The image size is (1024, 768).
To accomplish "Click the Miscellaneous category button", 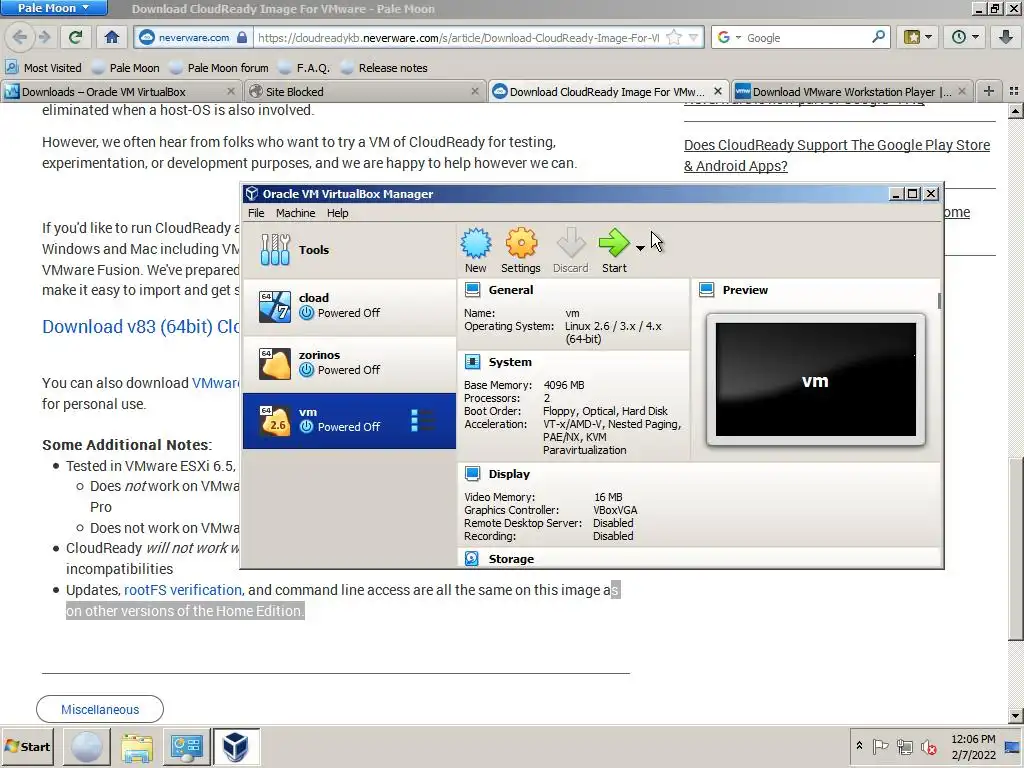I will [x=100, y=709].
